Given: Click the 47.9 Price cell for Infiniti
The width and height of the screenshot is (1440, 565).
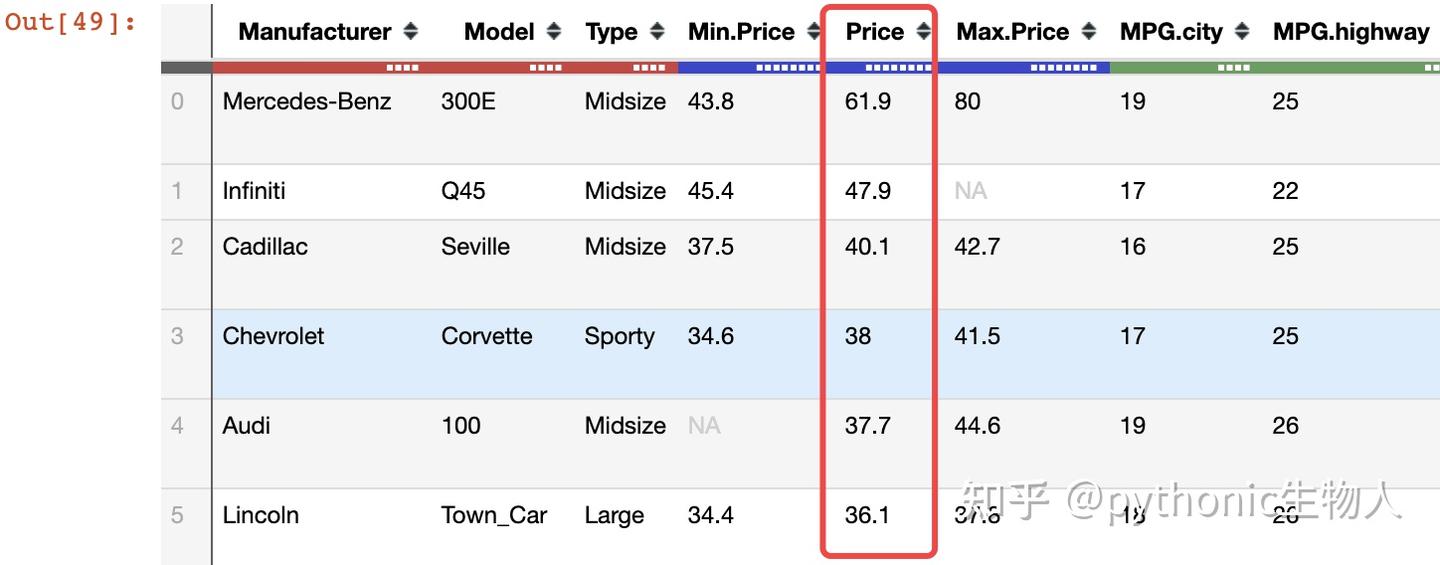Looking at the screenshot, I should [868, 191].
